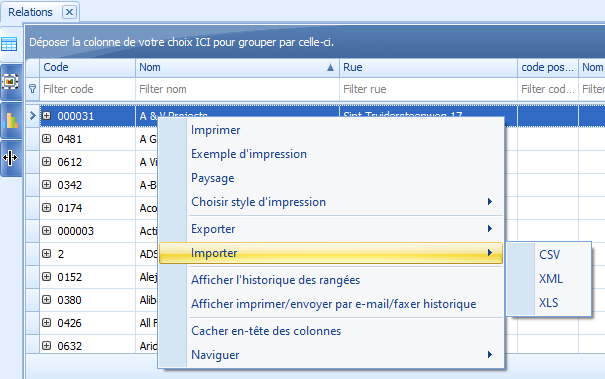Image resolution: width=605 pixels, height=379 pixels.
Task: Expand row with code 0481
Action: (47, 139)
